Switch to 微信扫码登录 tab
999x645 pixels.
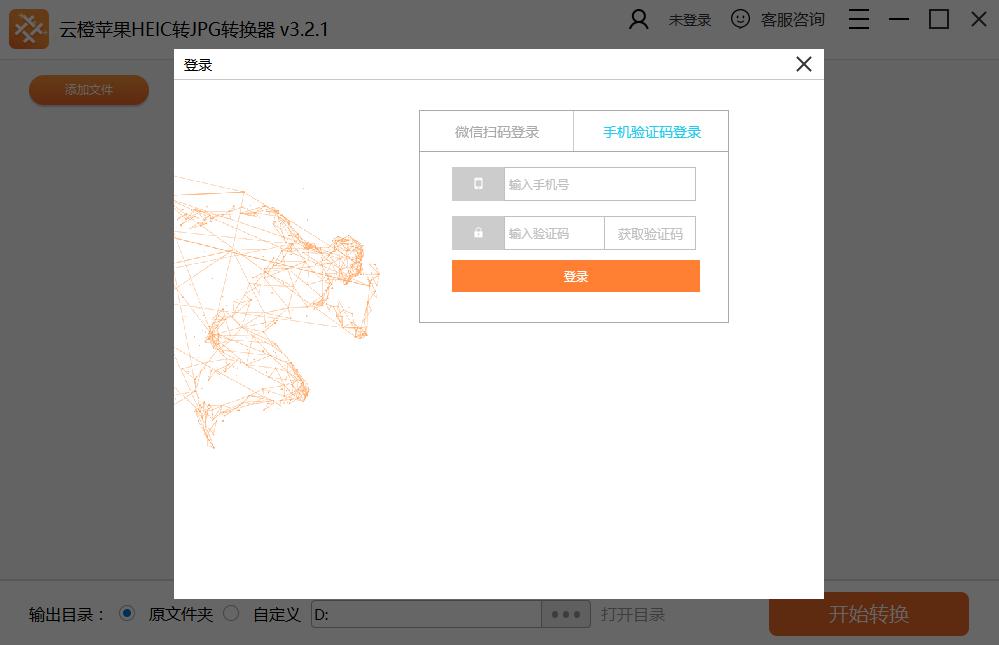click(x=496, y=132)
